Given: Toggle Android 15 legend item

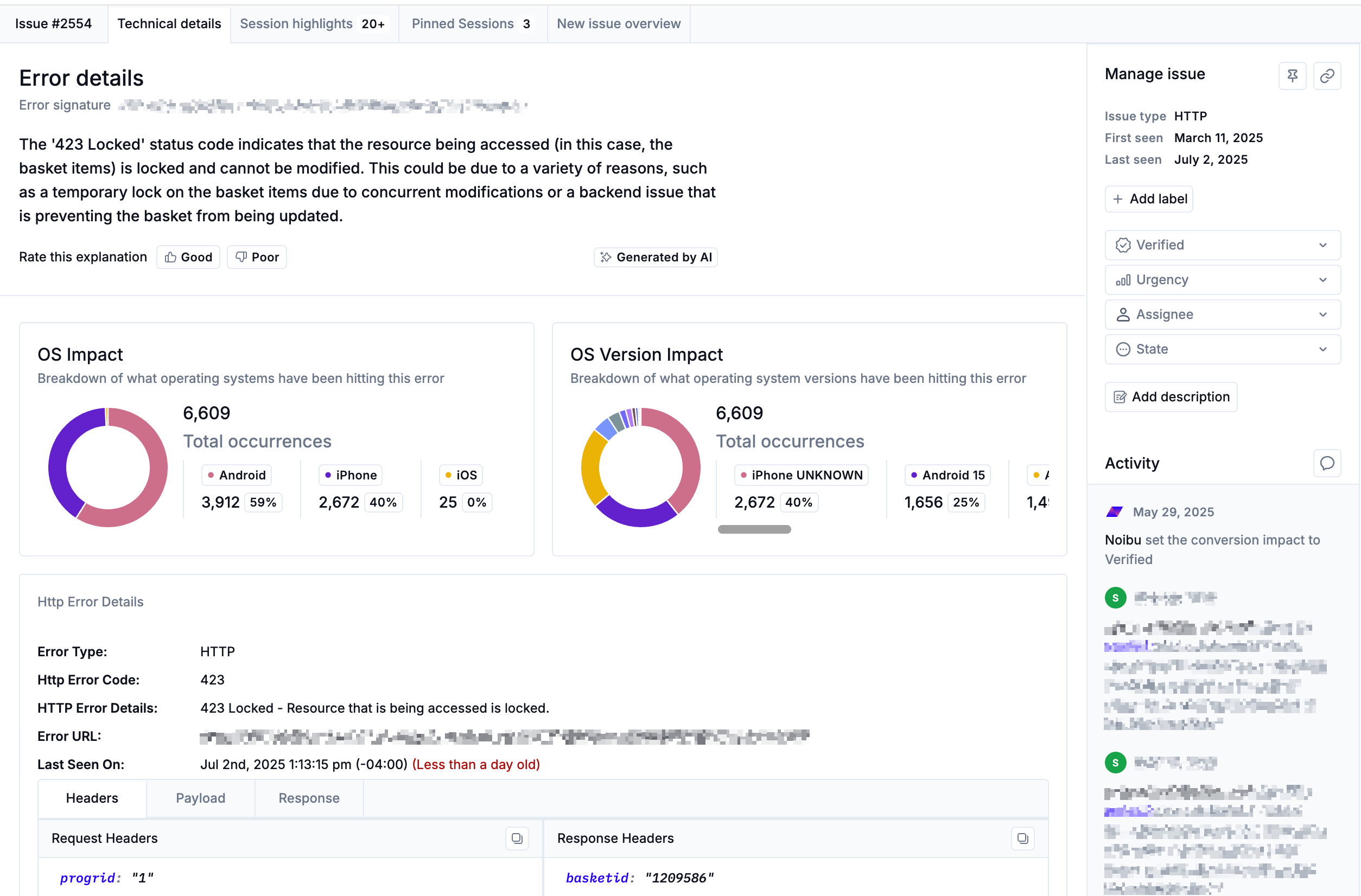Looking at the screenshot, I should click(x=947, y=475).
